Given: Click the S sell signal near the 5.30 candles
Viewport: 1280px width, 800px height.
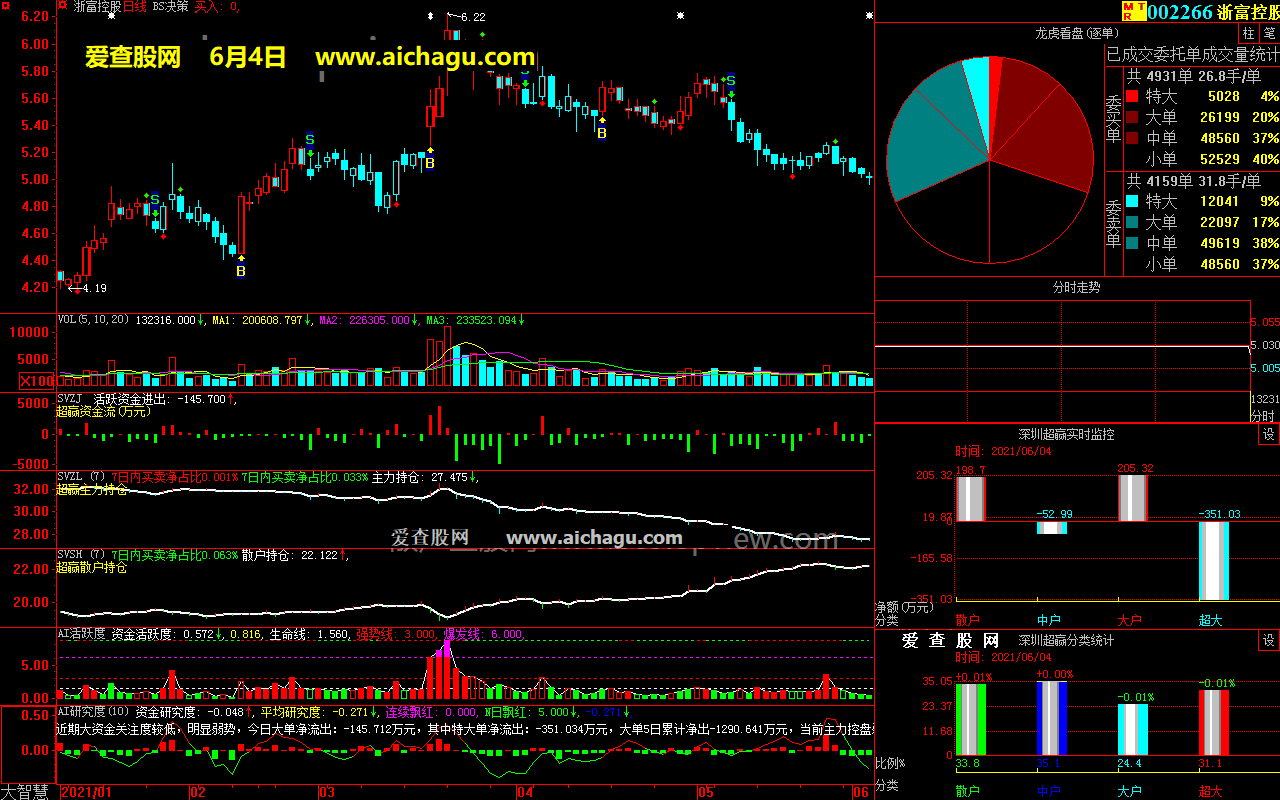Looking at the screenshot, I should click(309, 139).
